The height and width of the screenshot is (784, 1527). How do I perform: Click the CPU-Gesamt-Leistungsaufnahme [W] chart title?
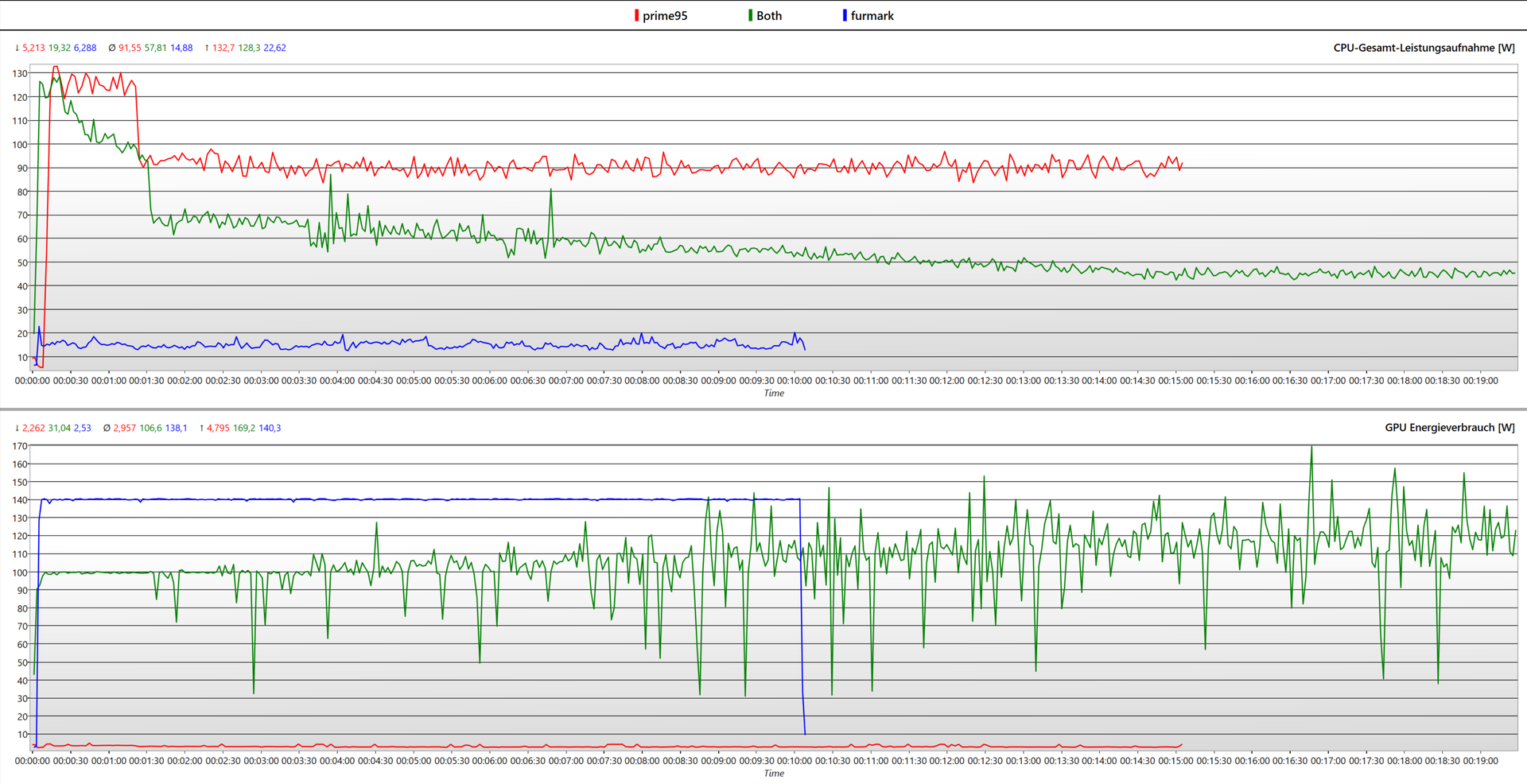[x=1424, y=48]
